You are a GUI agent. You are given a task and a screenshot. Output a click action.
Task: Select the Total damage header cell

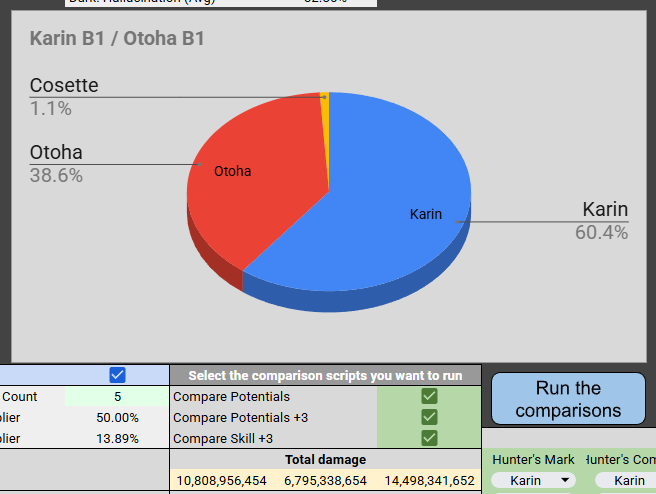coord(325,459)
